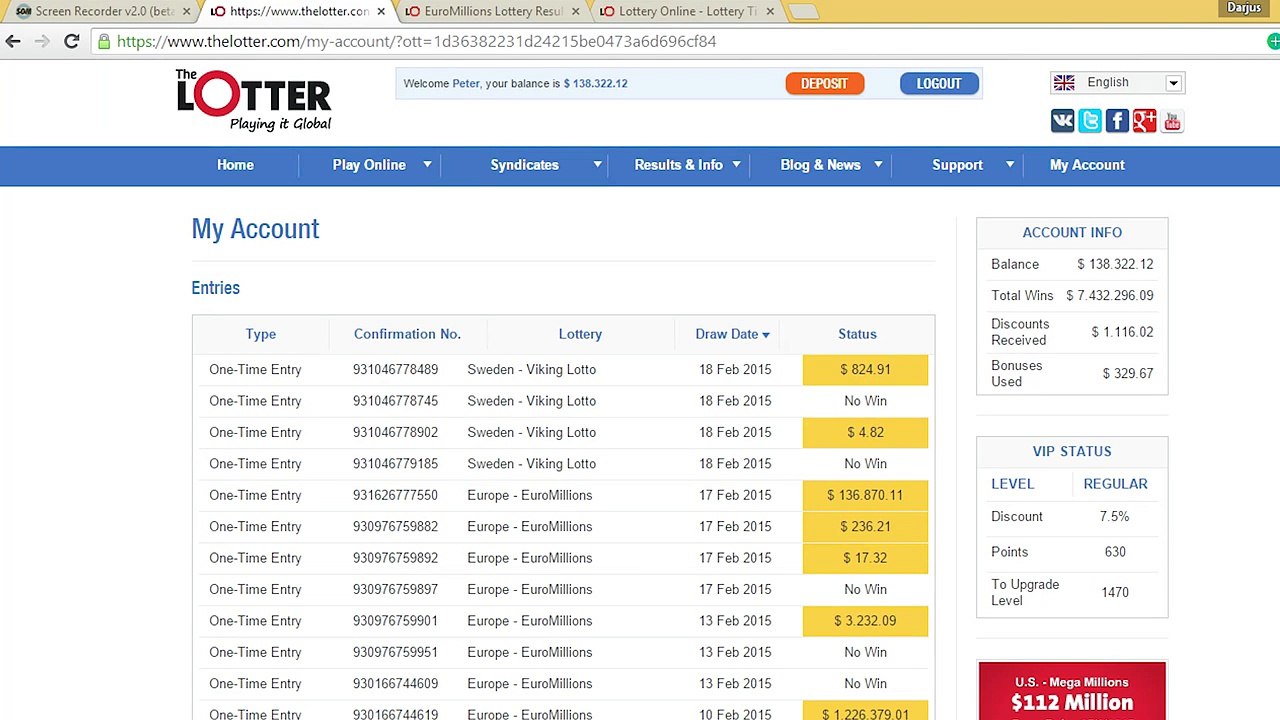Viewport: 1280px width, 720px height.
Task: Open the English language dropdown
Action: click(x=1117, y=83)
